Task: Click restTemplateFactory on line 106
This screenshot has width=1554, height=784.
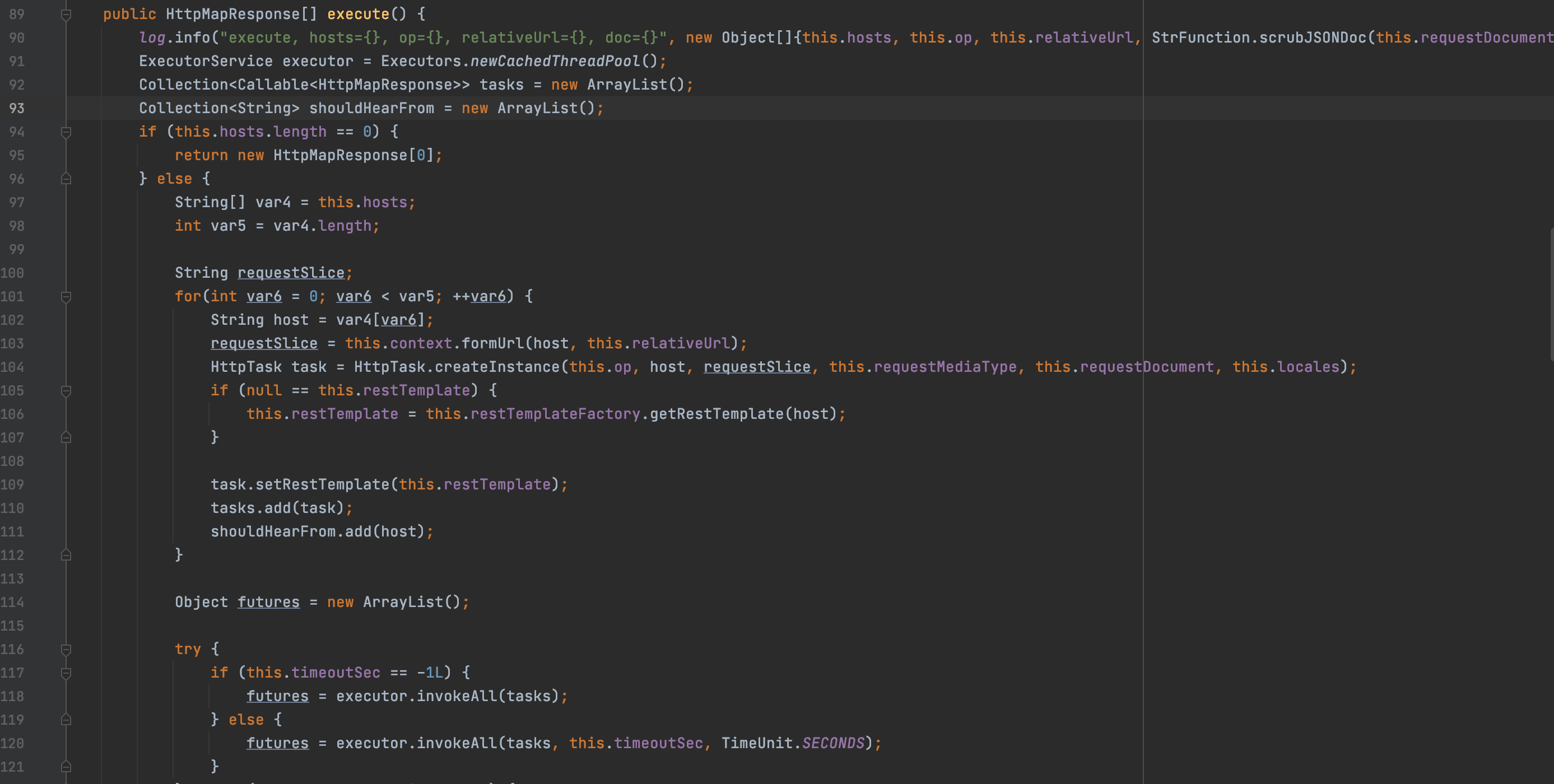Action: (x=555, y=414)
